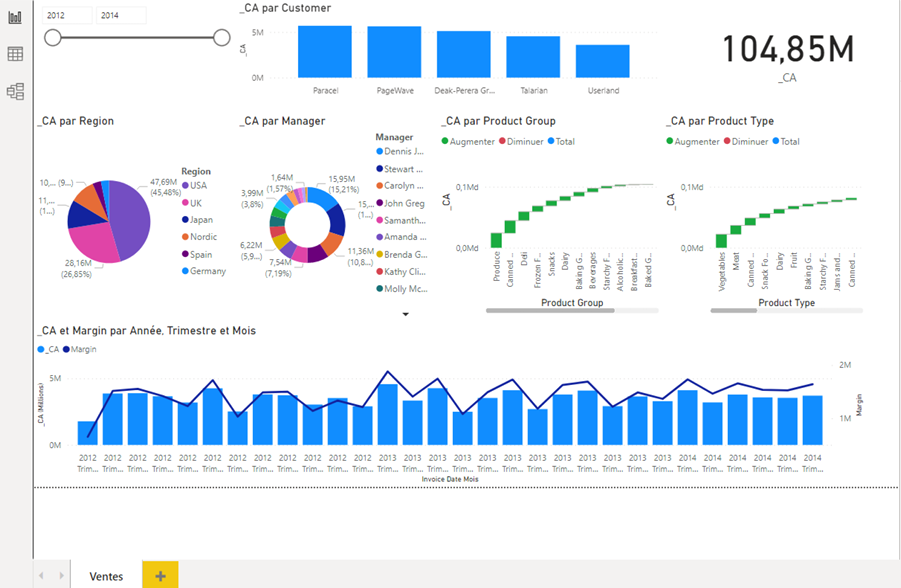This screenshot has height=588, width=901.
Task: Click the left handle of year slider
Action: pyautogui.click(x=53, y=37)
